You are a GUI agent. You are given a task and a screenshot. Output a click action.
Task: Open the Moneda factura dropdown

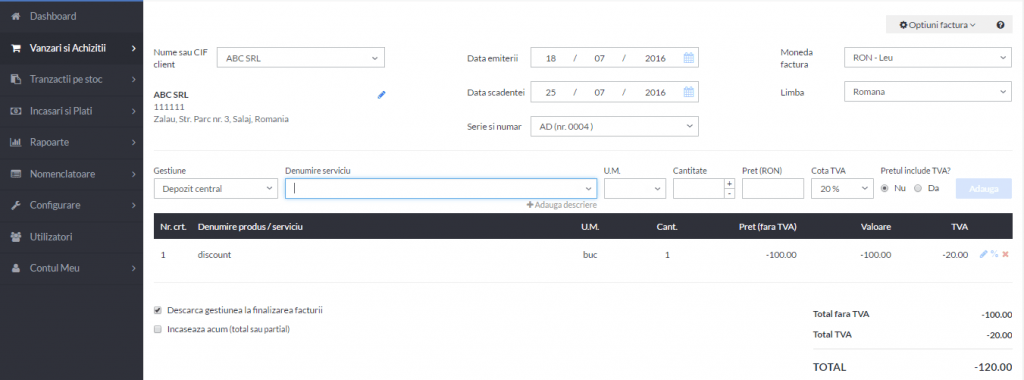[x=927, y=57]
